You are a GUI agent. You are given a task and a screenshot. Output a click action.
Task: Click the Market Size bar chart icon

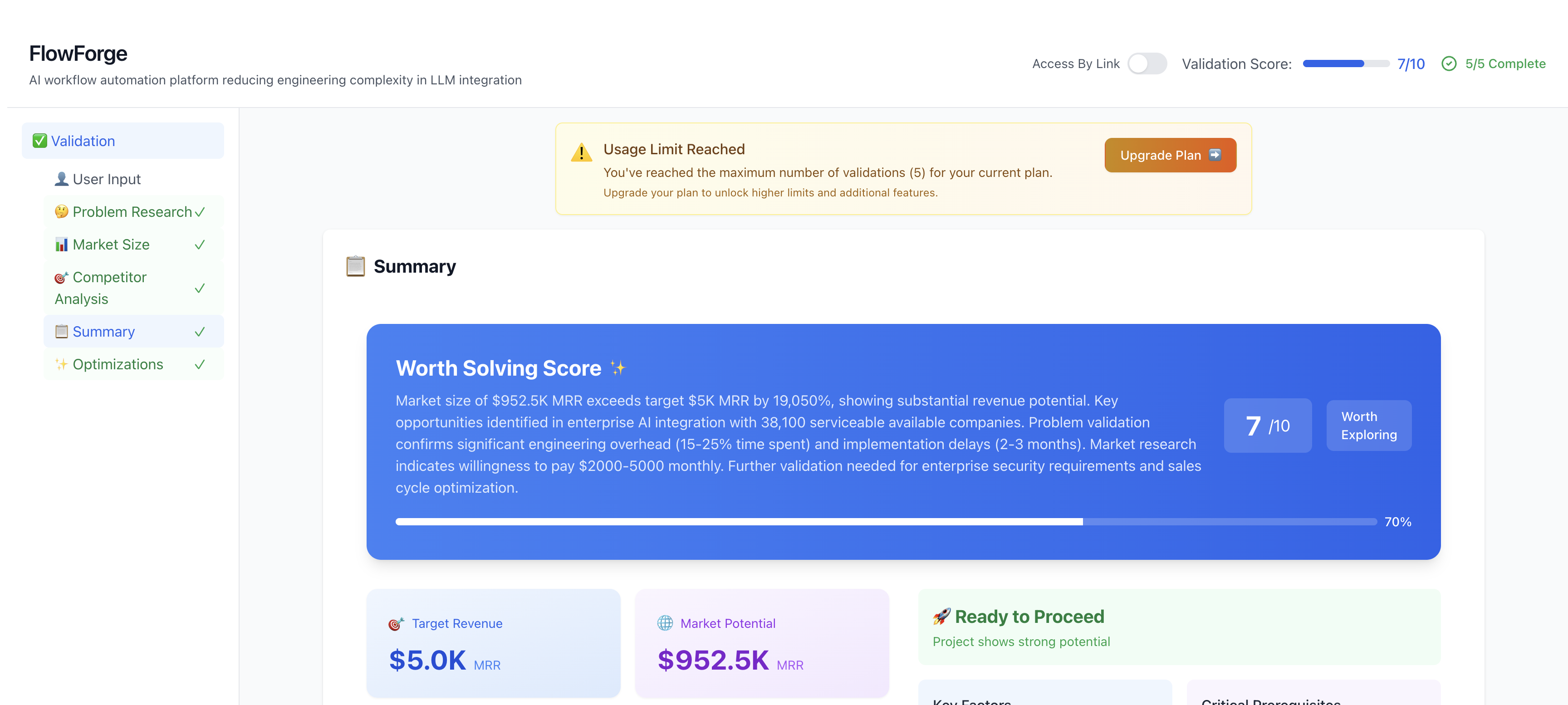[62, 245]
